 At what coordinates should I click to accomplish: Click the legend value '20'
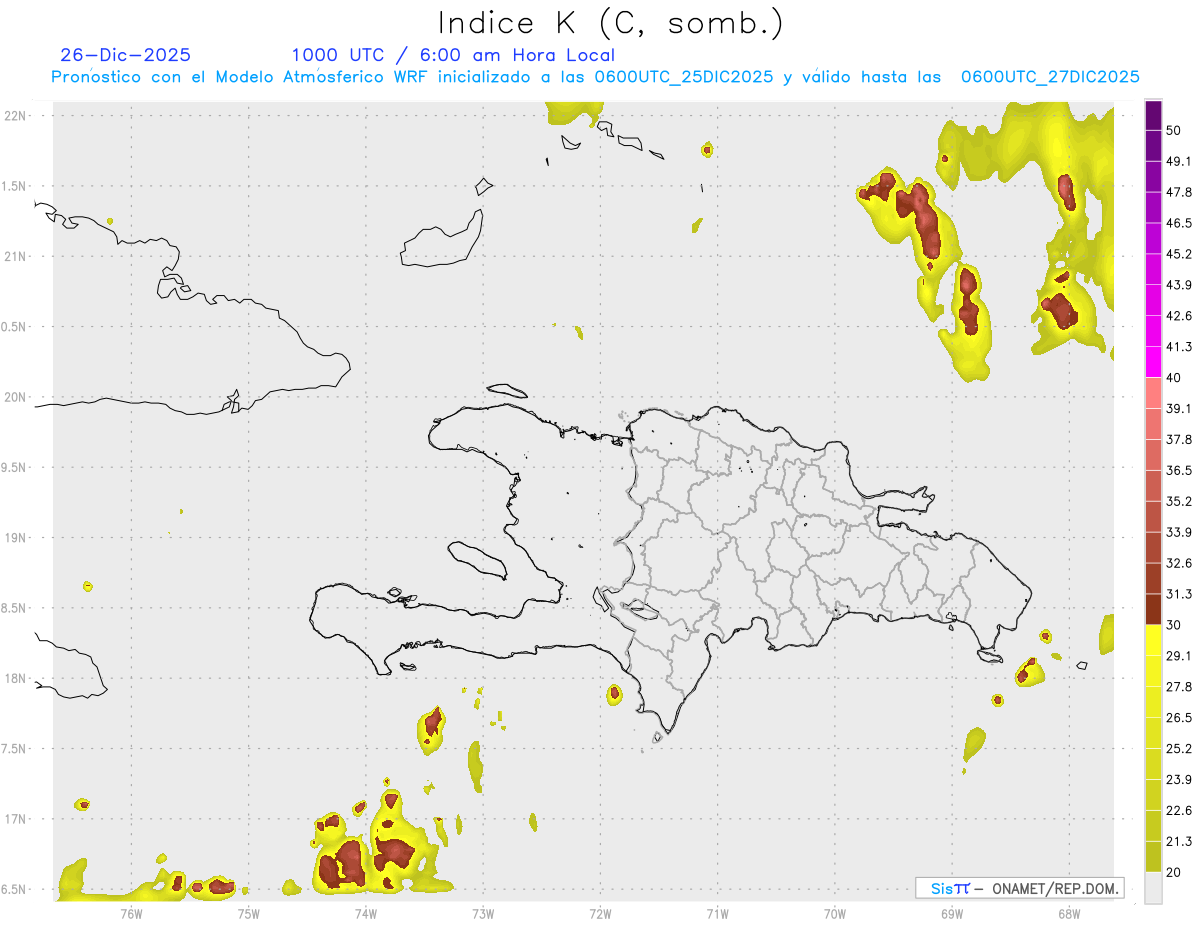(1175, 872)
